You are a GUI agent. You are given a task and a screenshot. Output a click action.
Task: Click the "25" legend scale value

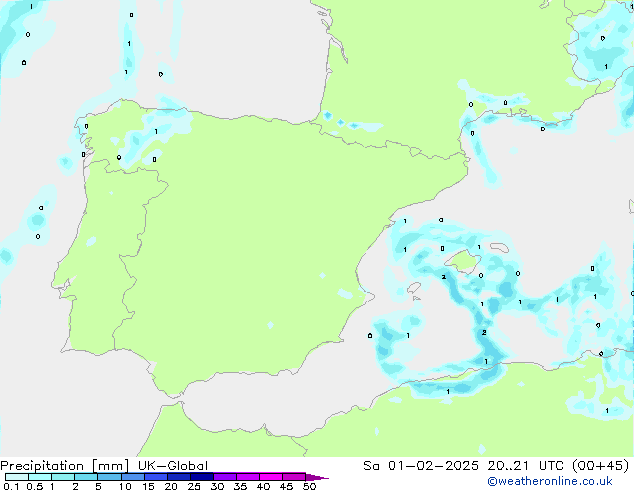[194, 486]
